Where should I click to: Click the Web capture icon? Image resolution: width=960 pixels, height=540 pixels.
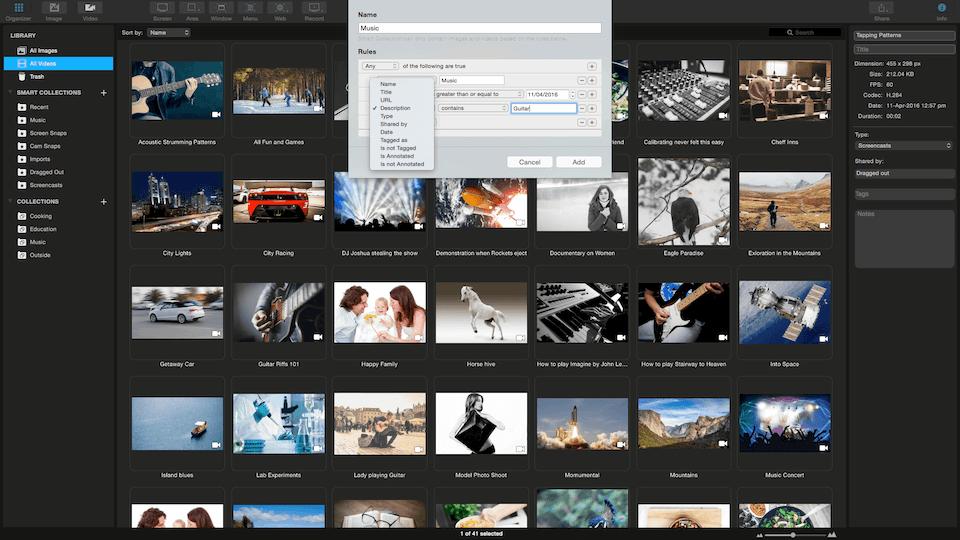[x=280, y=8]
